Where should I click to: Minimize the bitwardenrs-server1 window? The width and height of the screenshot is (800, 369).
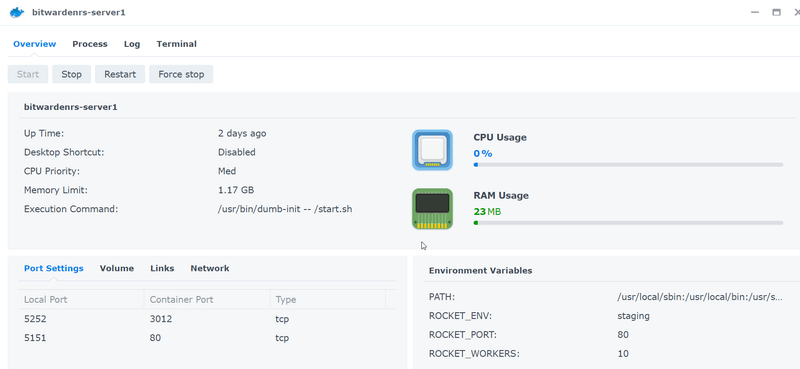[756, 12]
